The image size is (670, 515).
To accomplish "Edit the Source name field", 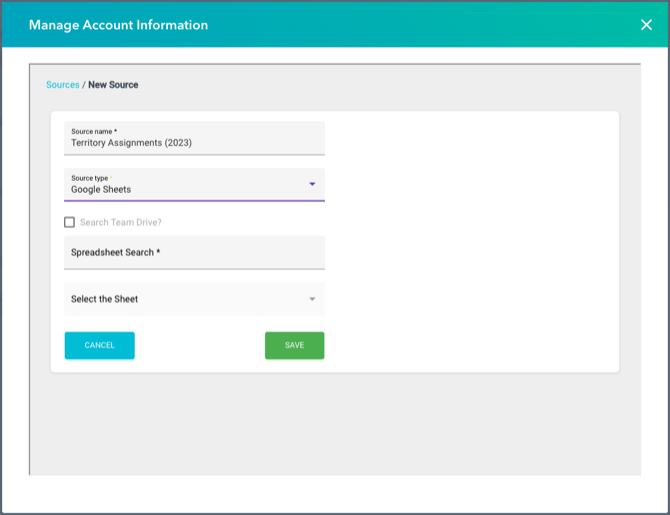I will (x=194, y=138).
